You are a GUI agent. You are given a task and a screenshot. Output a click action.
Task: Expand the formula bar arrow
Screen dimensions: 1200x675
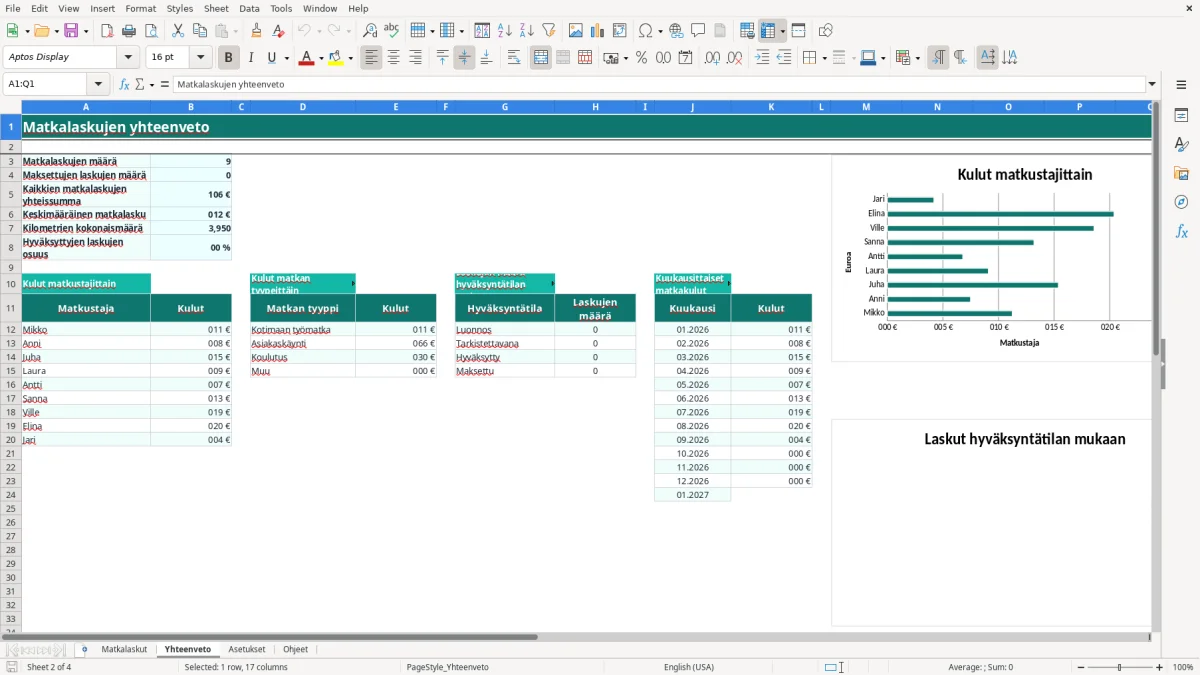(1152, 84)
